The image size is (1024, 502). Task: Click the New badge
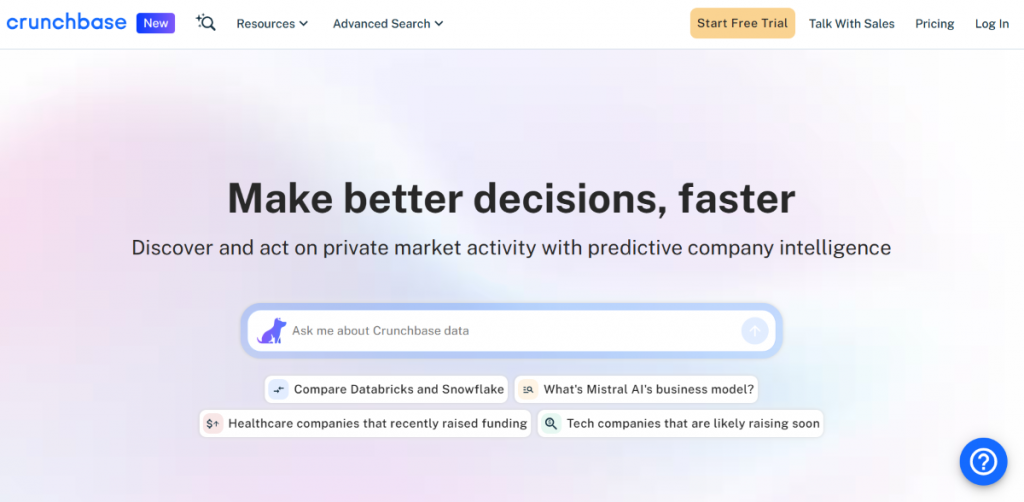click(156, 23)
